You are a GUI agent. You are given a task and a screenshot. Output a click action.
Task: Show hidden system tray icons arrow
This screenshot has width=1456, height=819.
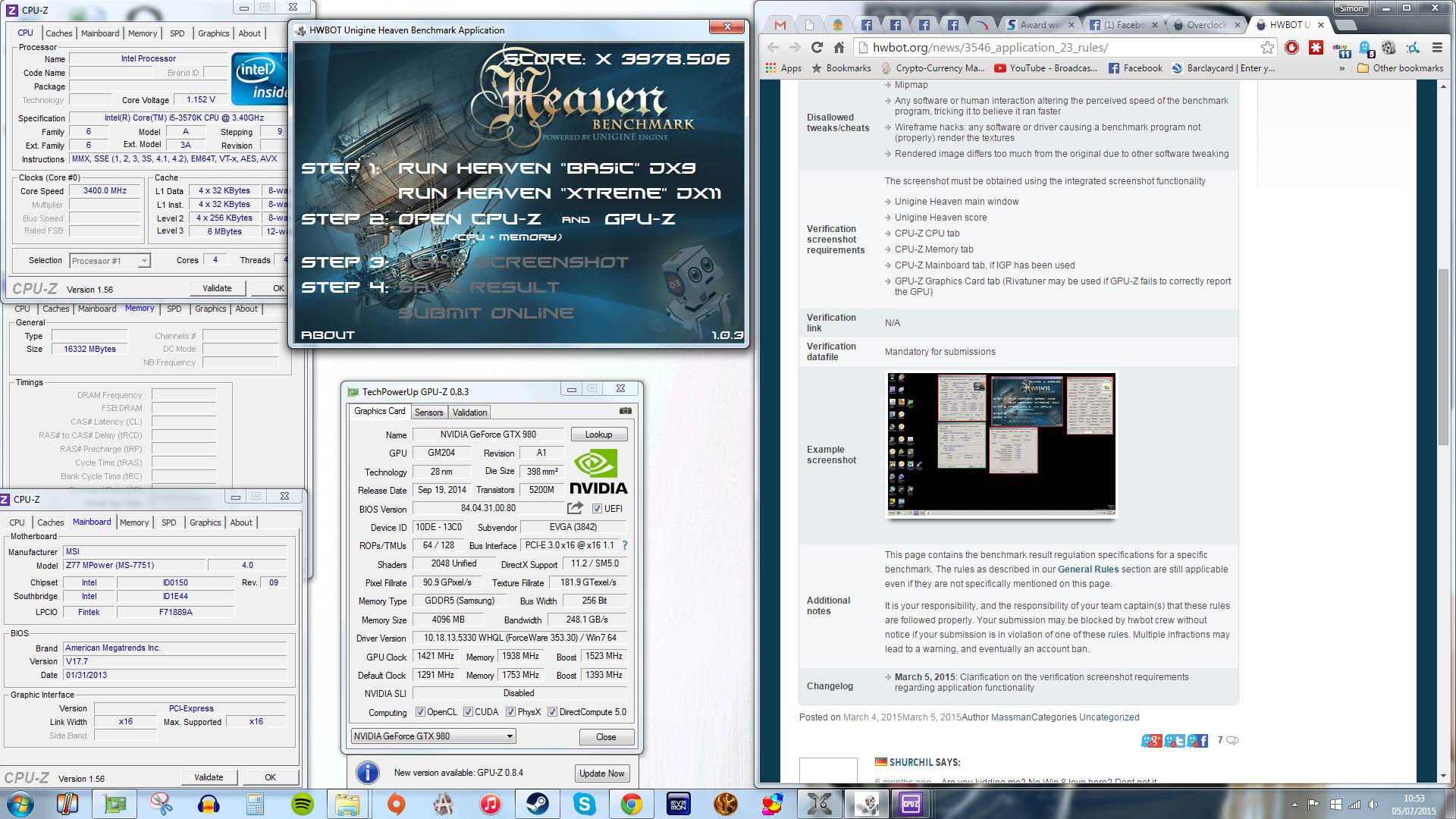1294,805
